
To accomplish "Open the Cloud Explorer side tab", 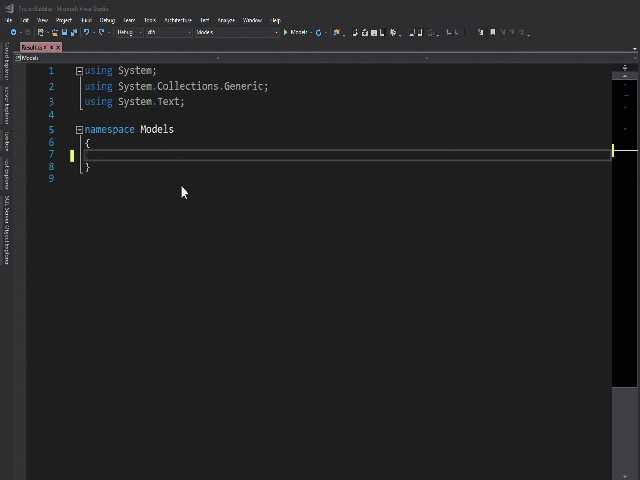I will (7, 61).
